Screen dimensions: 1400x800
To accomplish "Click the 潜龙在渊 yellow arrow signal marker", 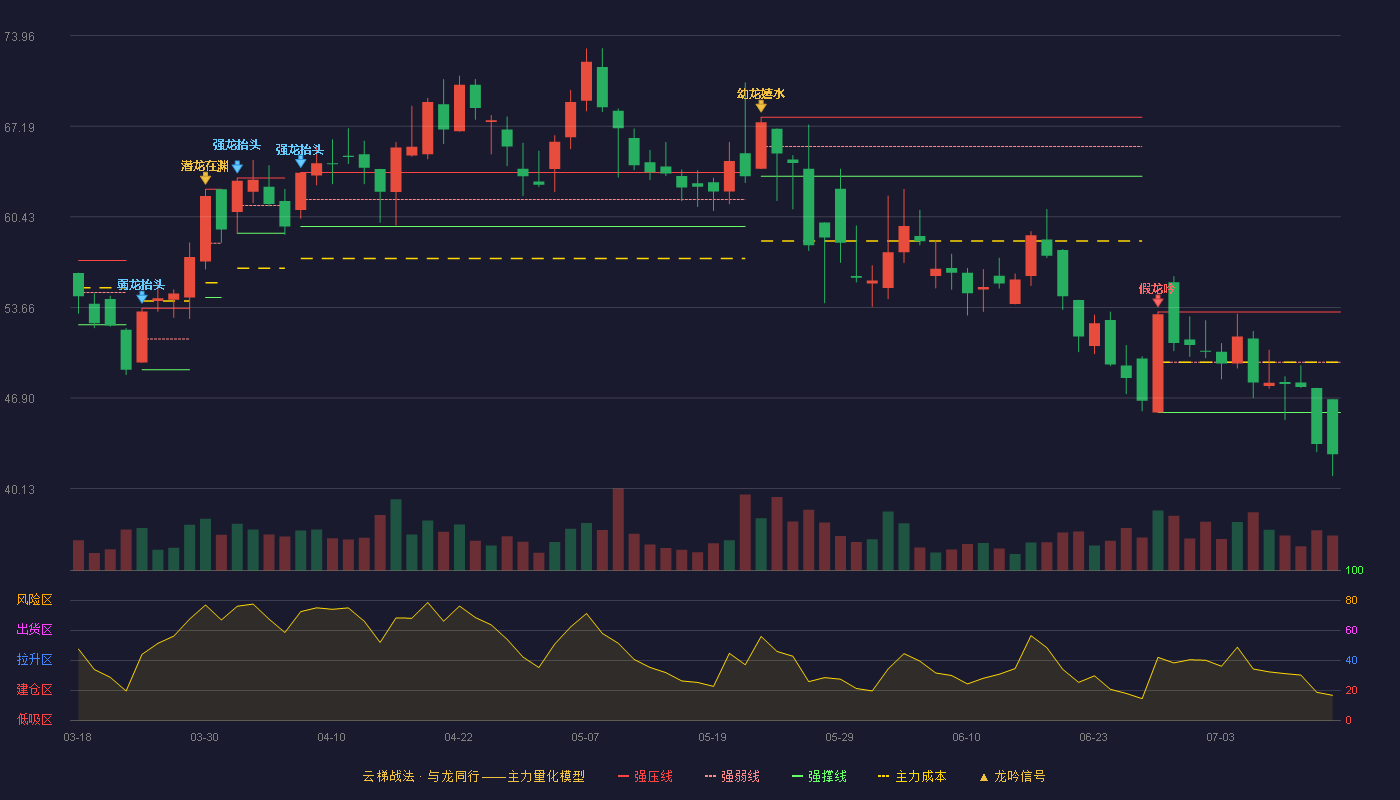I will coord(205,178).
